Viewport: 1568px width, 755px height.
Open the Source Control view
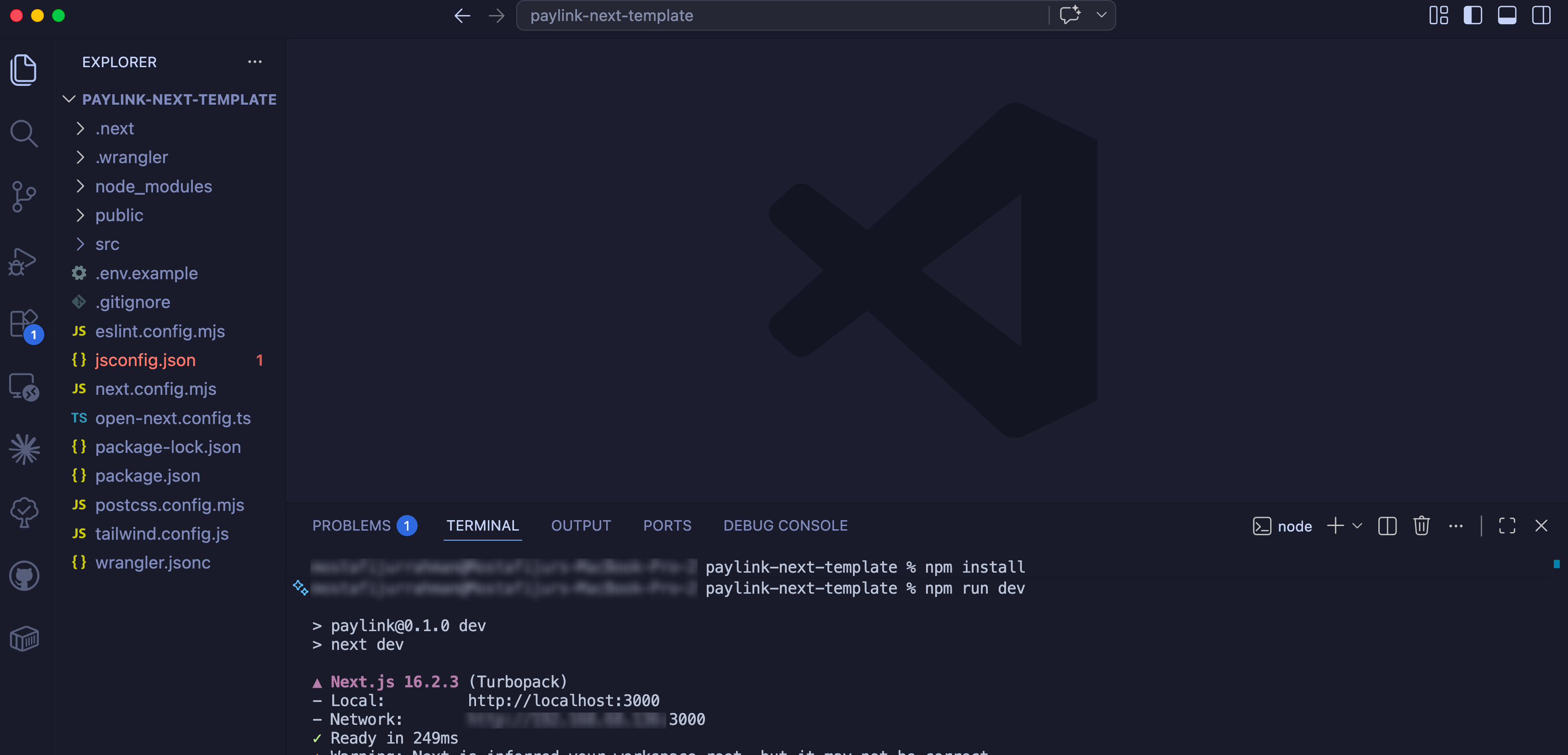(x=24, y=197)
